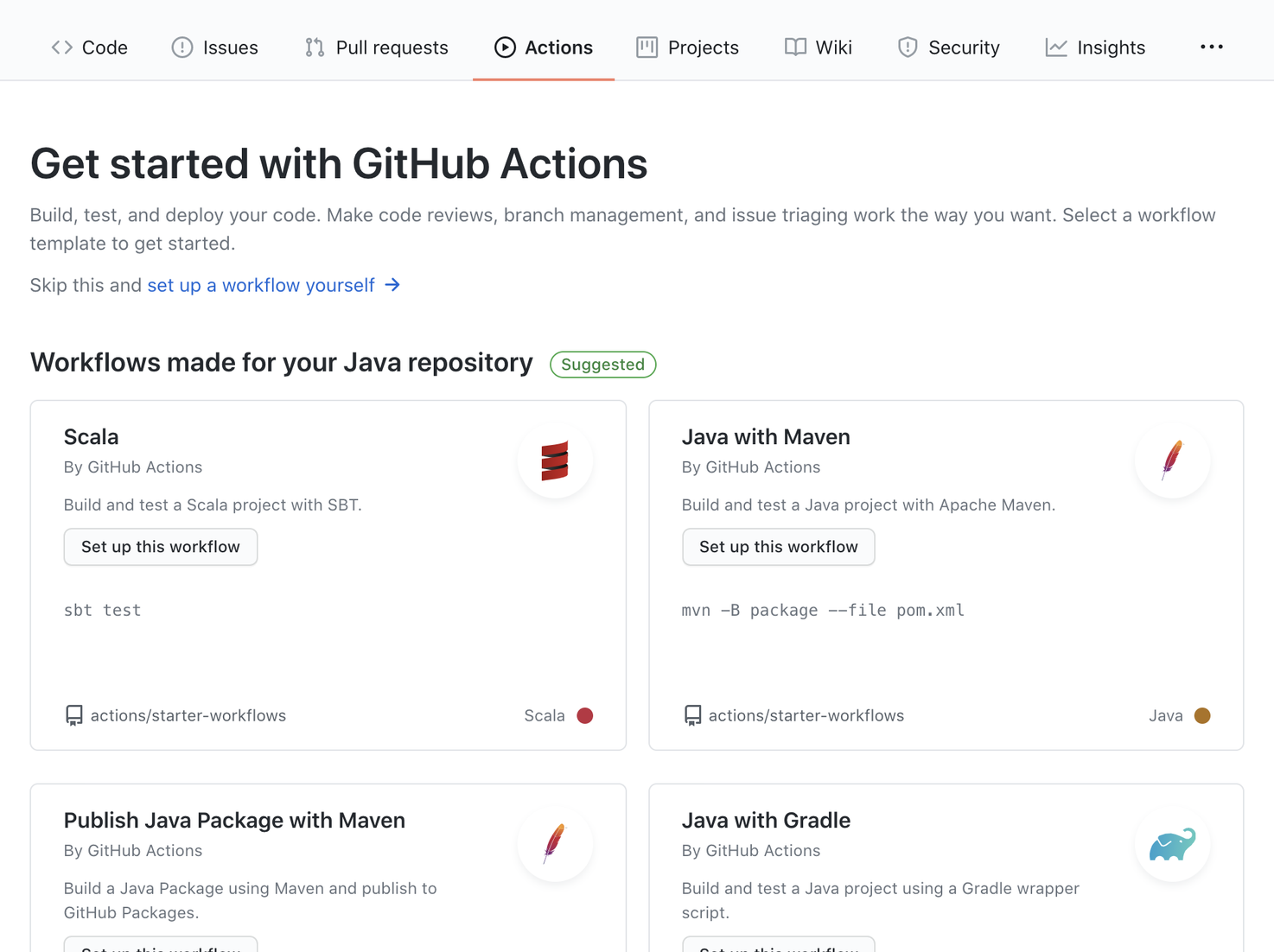
Task: Open actions/starter-workflows link in Scala card
Action: point(188,715)
